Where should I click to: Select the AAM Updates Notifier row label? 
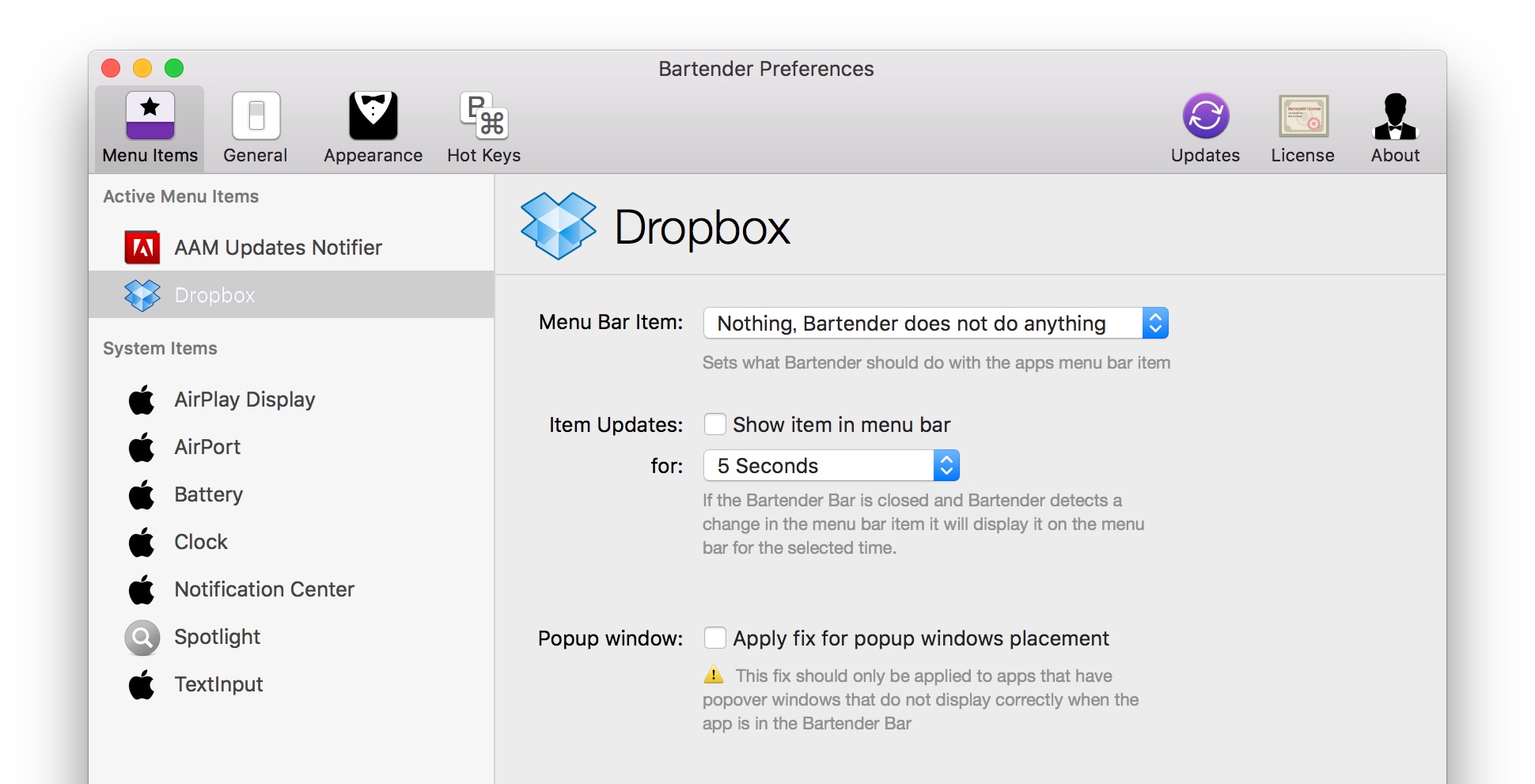coord(278,248)
